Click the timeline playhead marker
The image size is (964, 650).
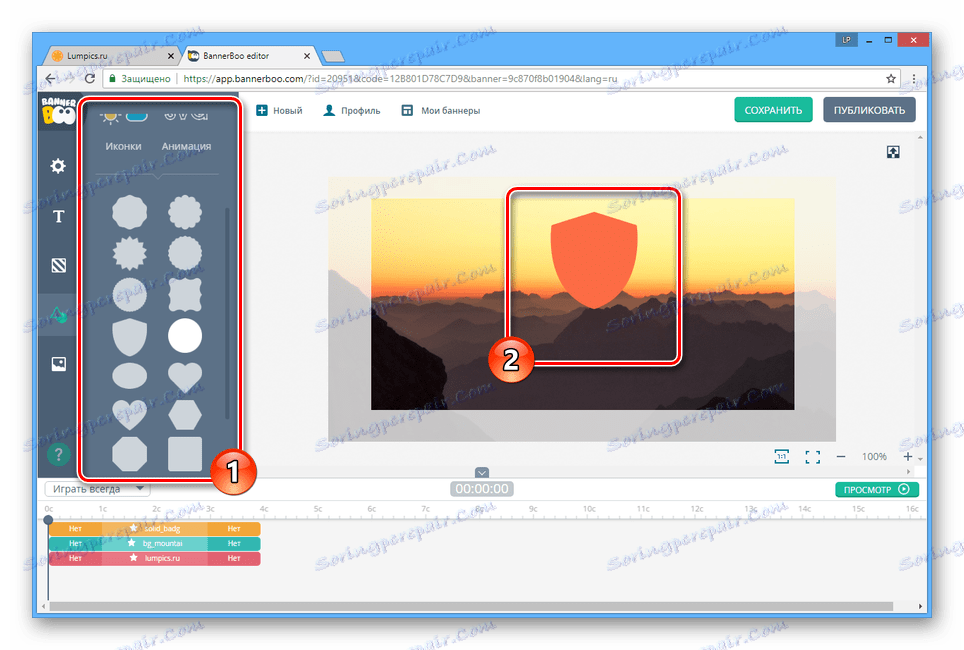(x=49, y=520)
